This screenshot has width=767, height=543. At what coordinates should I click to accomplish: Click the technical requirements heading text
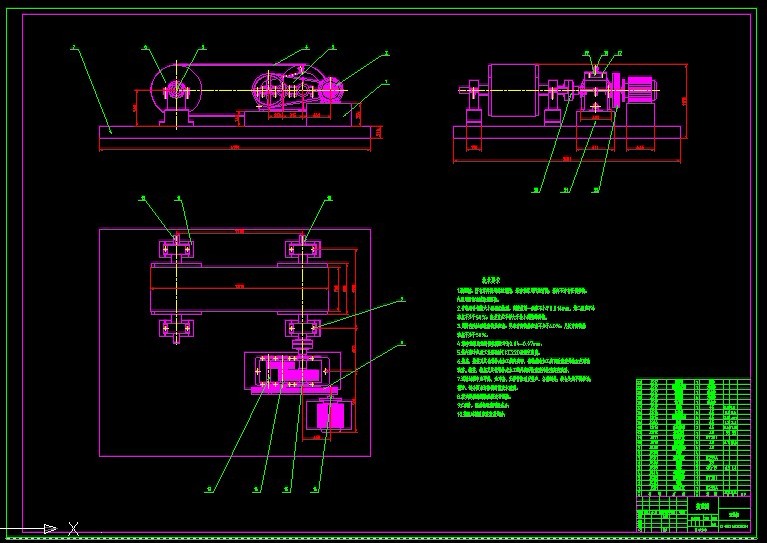click(491, 280)
